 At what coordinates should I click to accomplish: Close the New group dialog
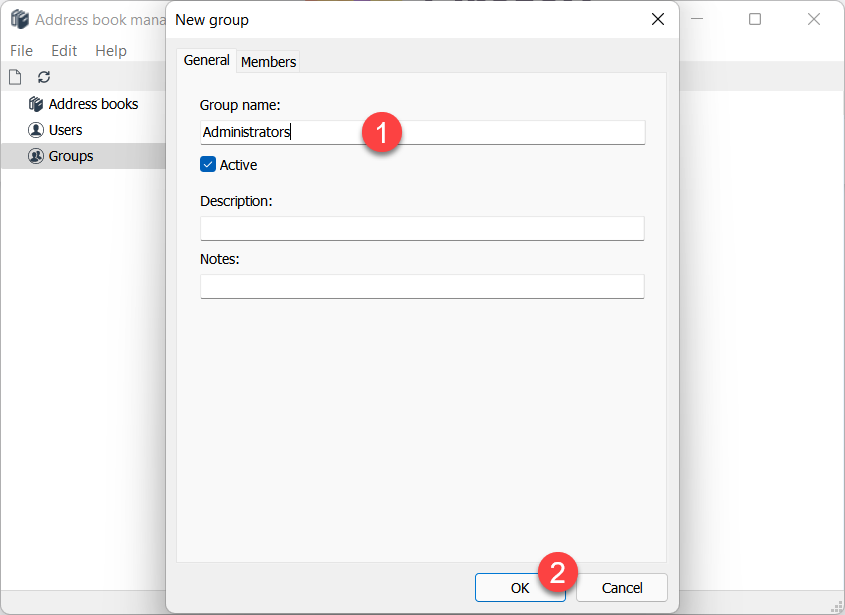coord(657,19)
